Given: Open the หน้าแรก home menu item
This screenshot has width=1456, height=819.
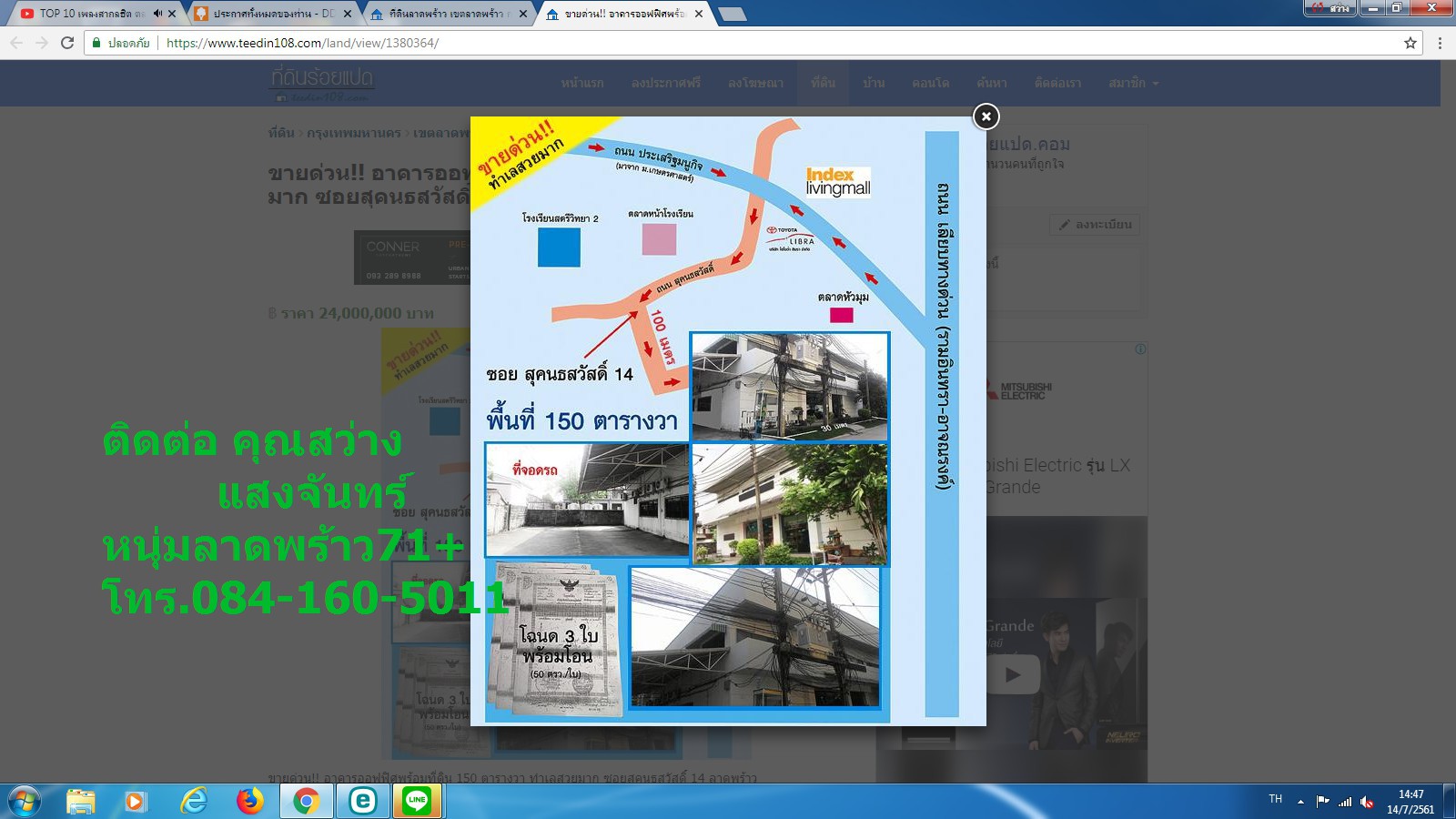Looking at the screenshot, I should (x=582, y=83).
